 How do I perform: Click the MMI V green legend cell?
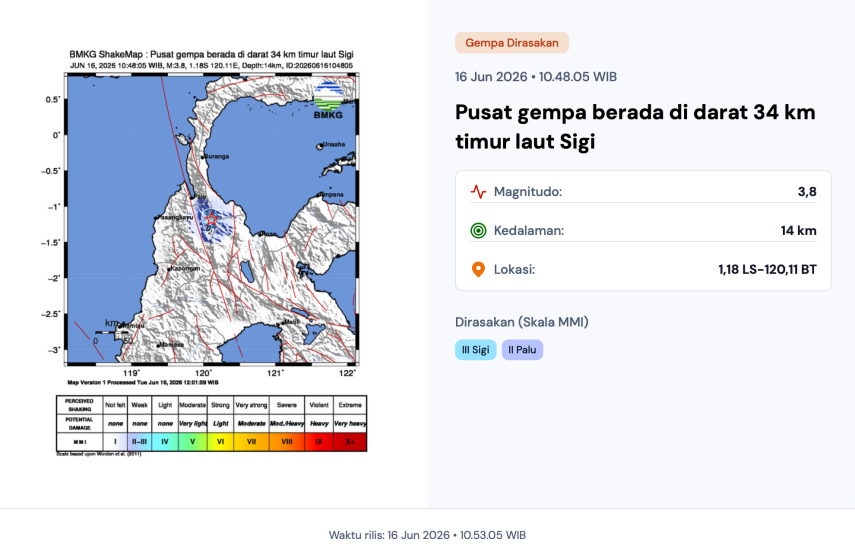(x=192, y=442)
